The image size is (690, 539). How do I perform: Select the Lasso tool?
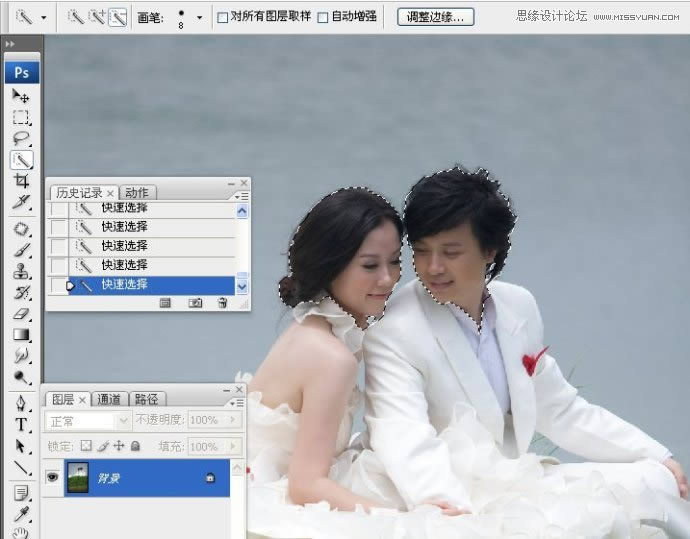(x=21, y=138)
